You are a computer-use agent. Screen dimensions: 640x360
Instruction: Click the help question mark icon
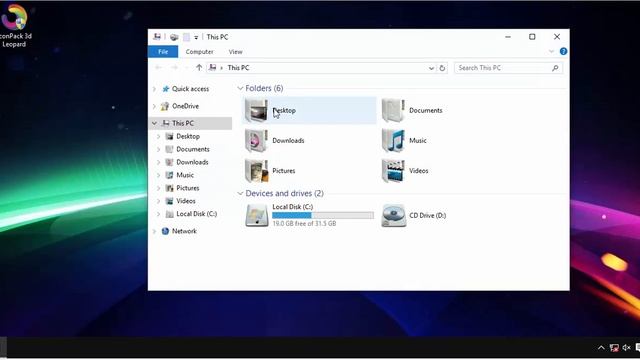pos(563,51)
